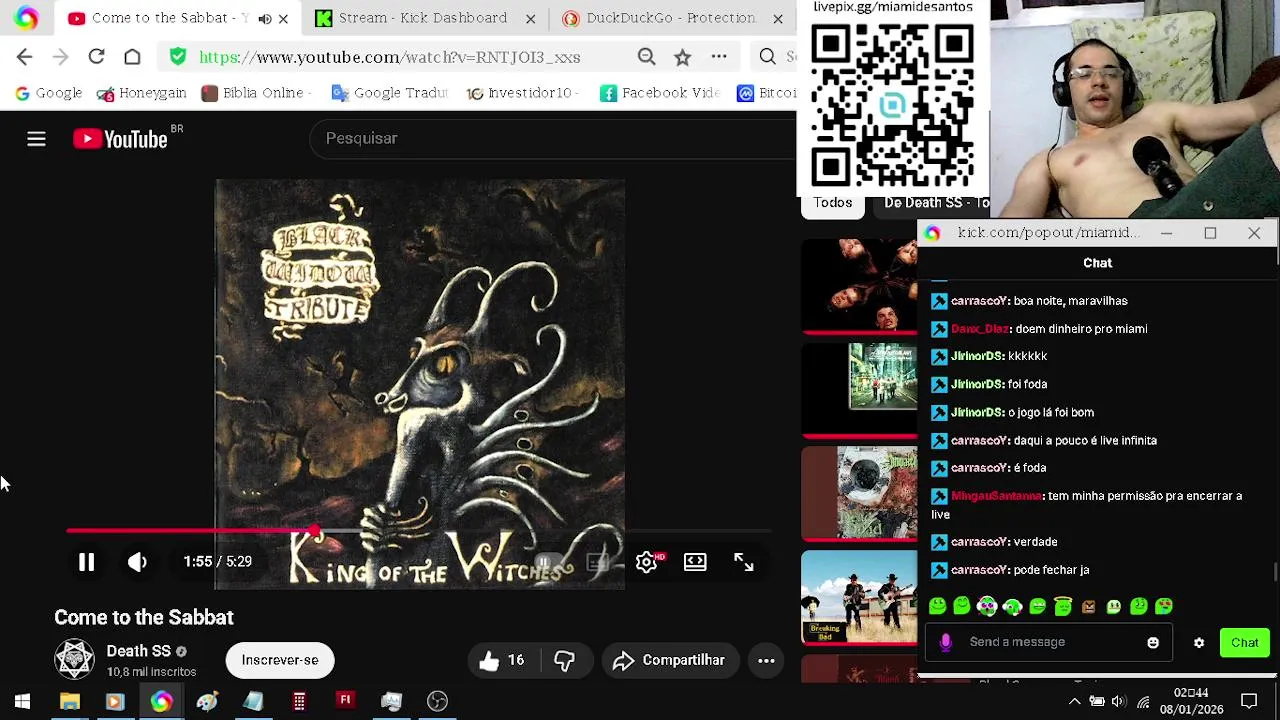Open the Honeygain bookmark
Viewport: 1280px width, 720px height.
142,93
